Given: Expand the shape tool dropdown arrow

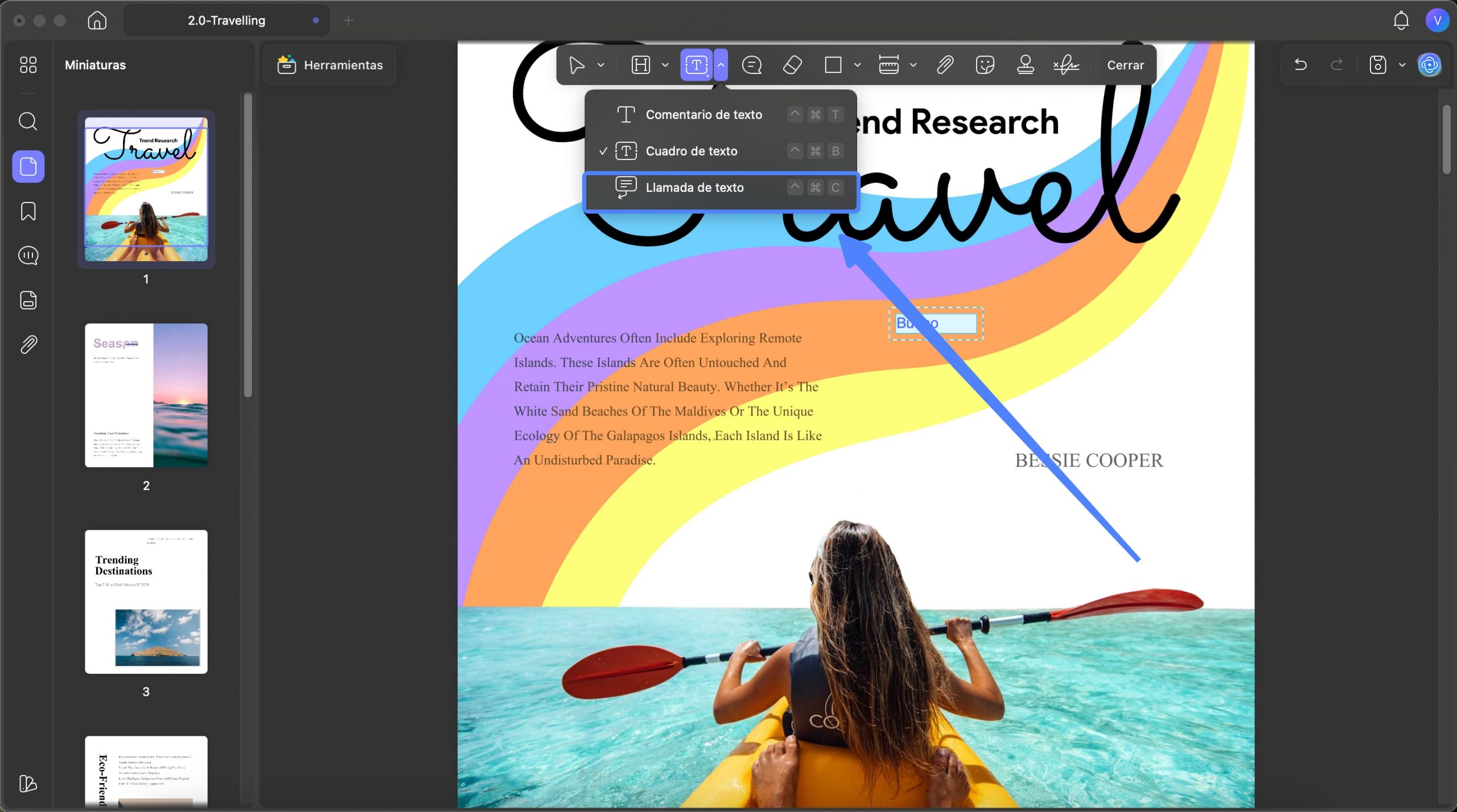Looking at the screenshot, I should (858, 65).
